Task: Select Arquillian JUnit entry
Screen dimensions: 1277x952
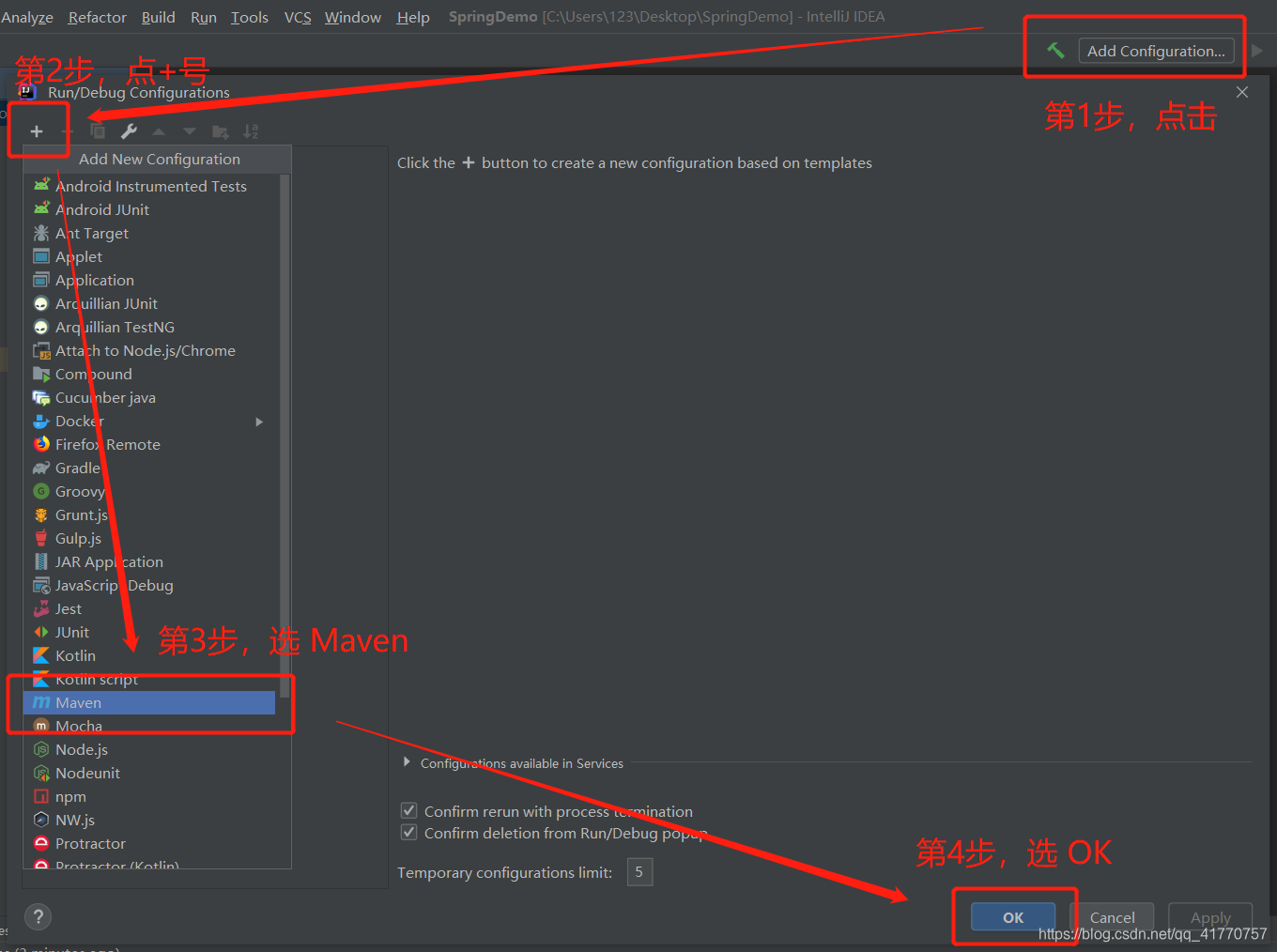Action: pyautogui.click(x=150, y=303)
